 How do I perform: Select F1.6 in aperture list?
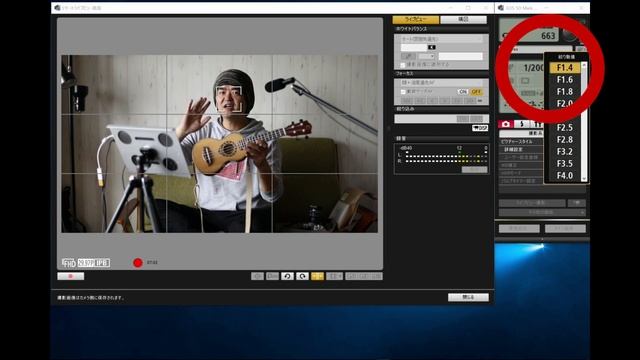point(565,80)
